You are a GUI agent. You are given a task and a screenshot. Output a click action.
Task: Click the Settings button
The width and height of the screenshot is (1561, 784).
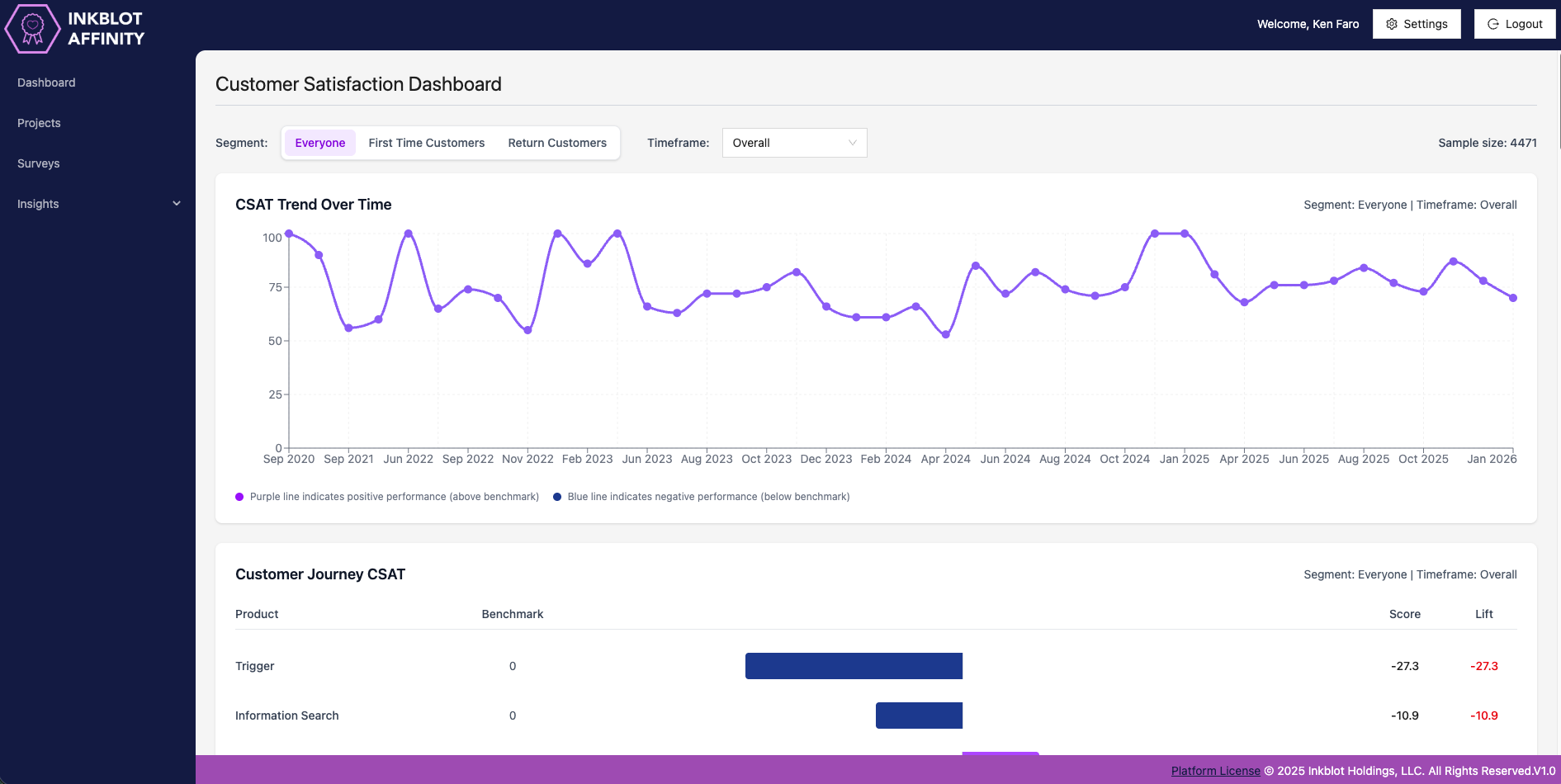(1417, 24)
